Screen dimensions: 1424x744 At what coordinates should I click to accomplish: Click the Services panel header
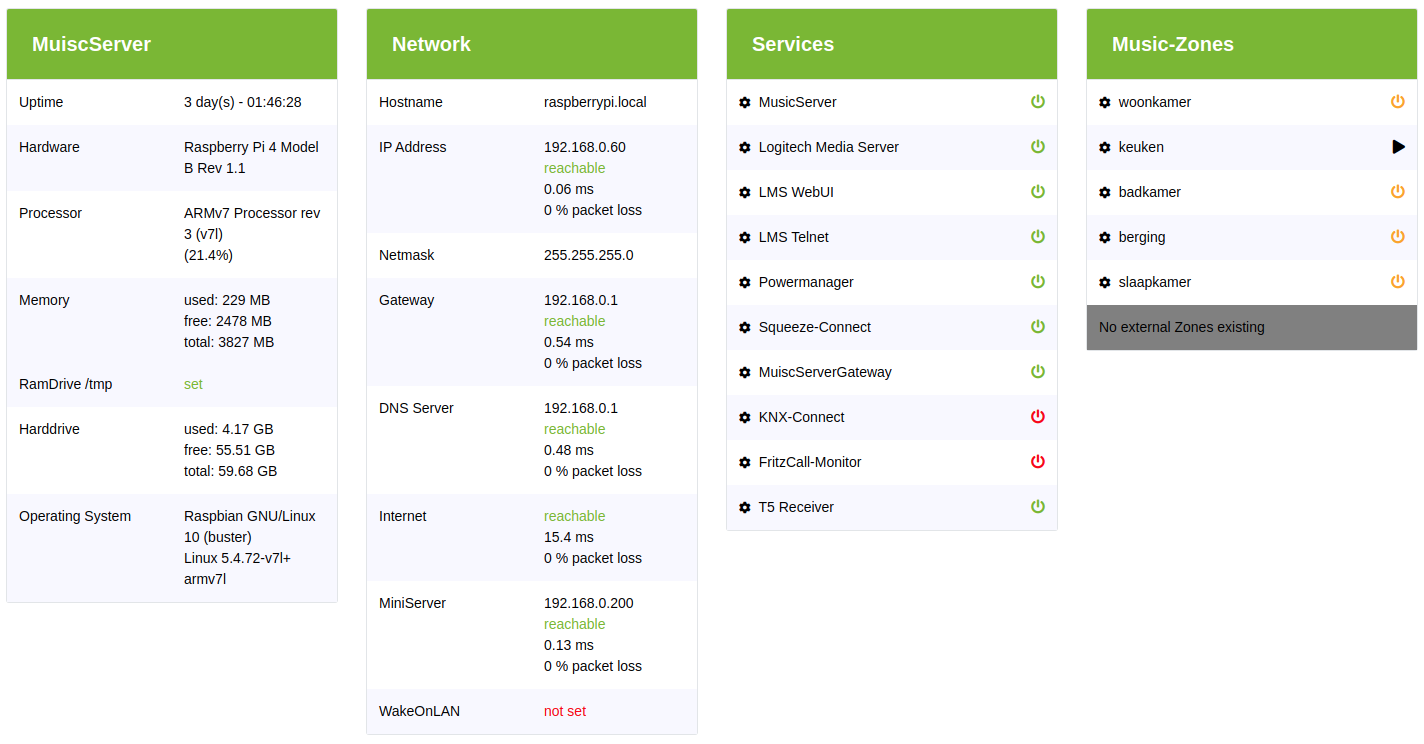click(x=892, y=44)
